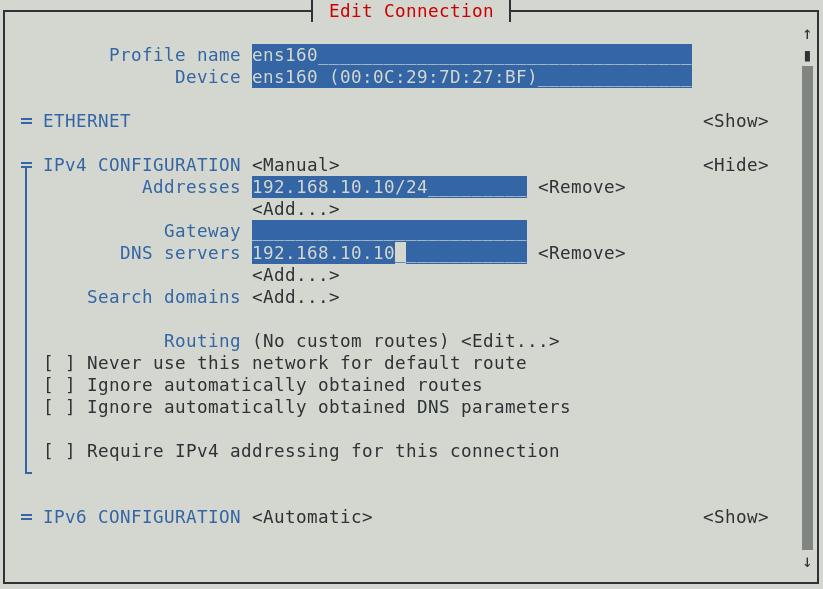Image resolution: width=823 pixels, height=589 pixels.
Task: Click the scroll down arrow
Action: coord(807,562)
